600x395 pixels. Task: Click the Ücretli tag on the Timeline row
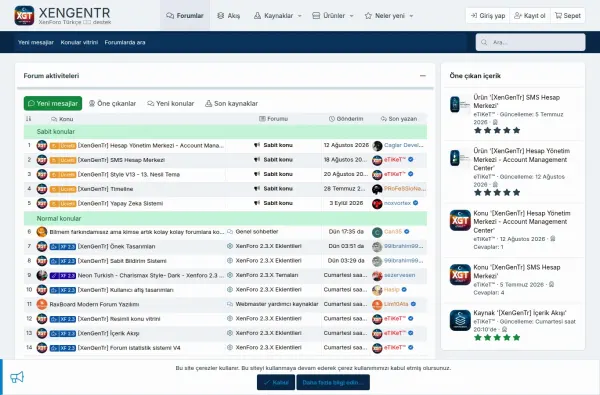[x=63, y=189]
